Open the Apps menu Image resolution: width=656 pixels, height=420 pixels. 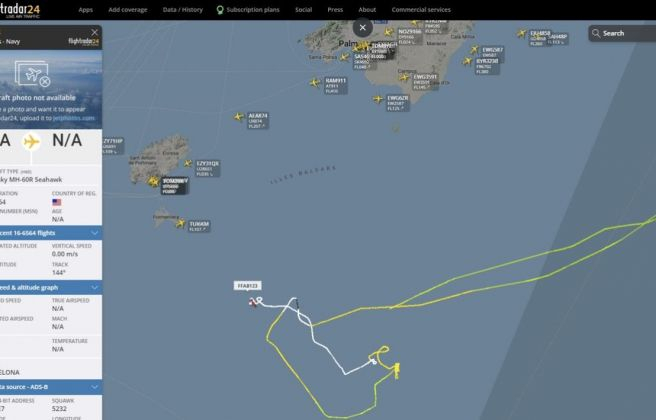85,10
